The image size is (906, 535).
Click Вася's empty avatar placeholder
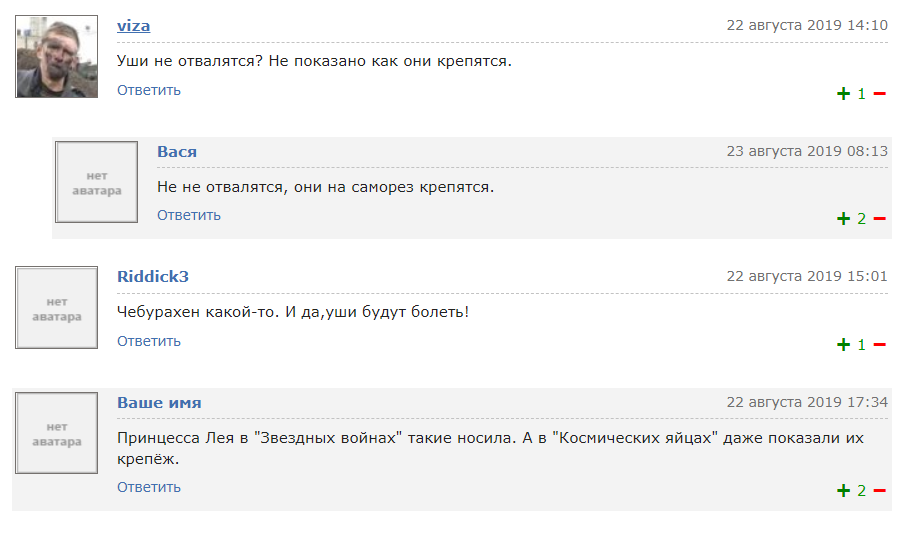click(96, 182)
